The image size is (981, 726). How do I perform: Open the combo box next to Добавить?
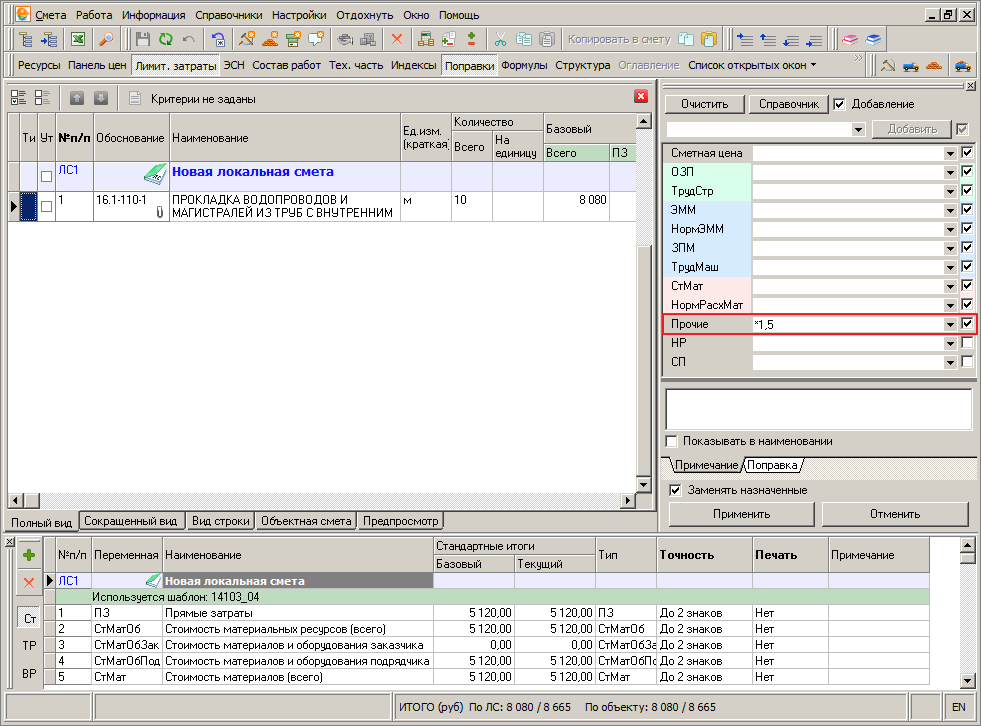coord(858,130)
